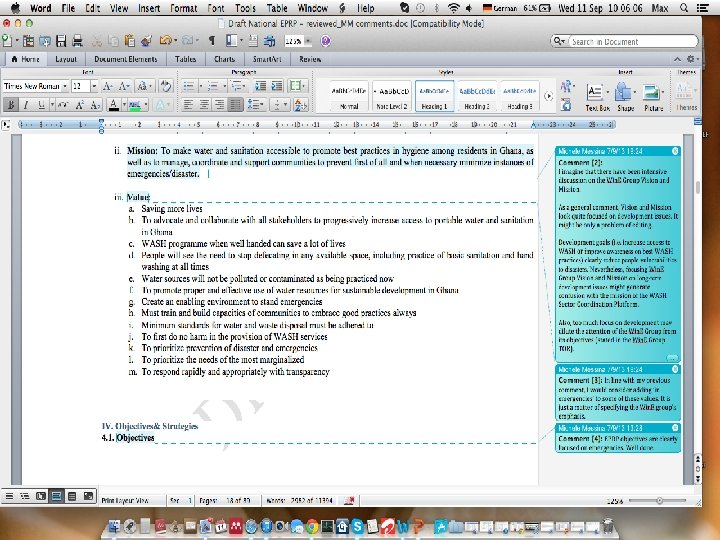
Task: Apply strikethrough formatting
Action: (x=63, y=105)
